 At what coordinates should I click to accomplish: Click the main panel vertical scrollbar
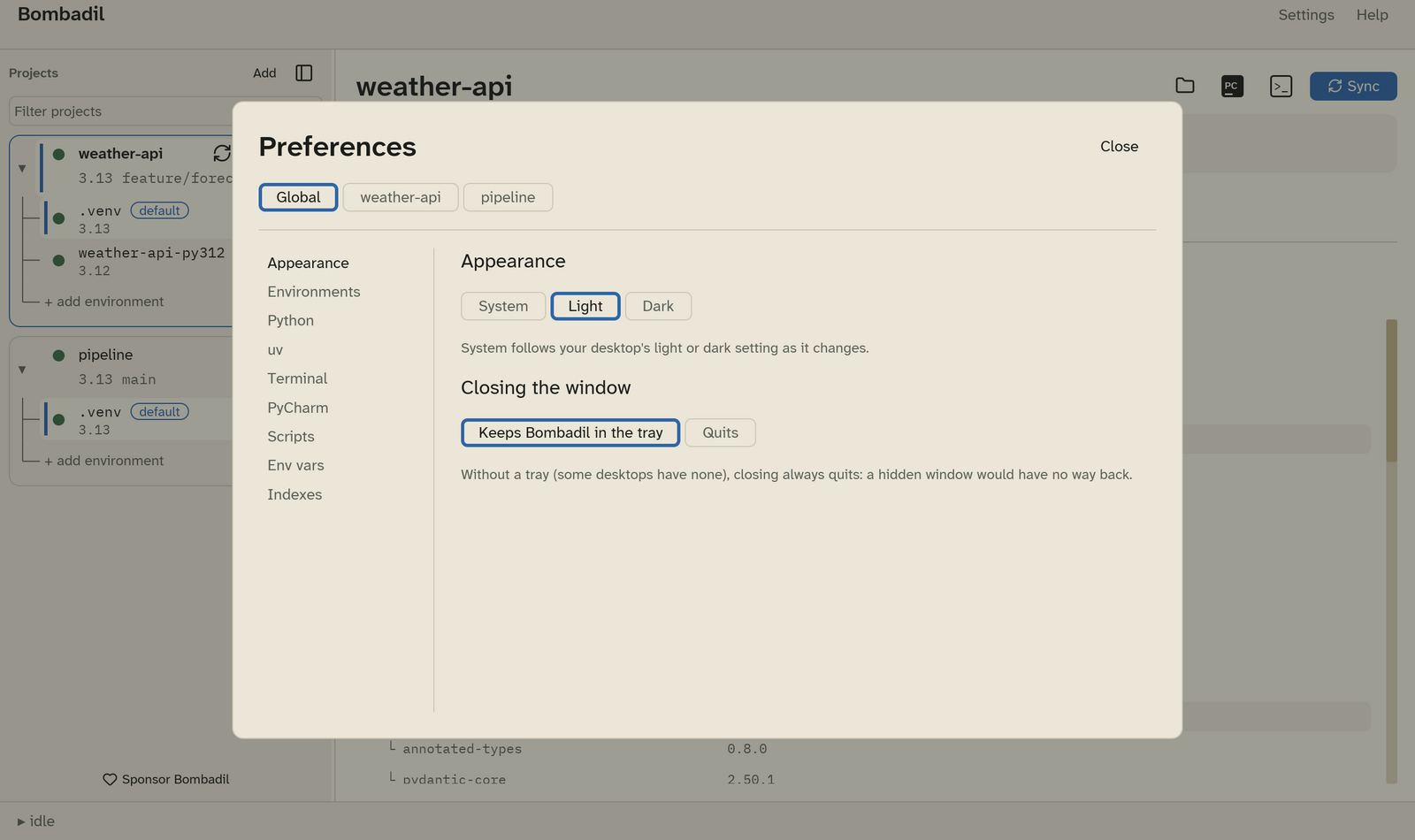point(1391,391)
